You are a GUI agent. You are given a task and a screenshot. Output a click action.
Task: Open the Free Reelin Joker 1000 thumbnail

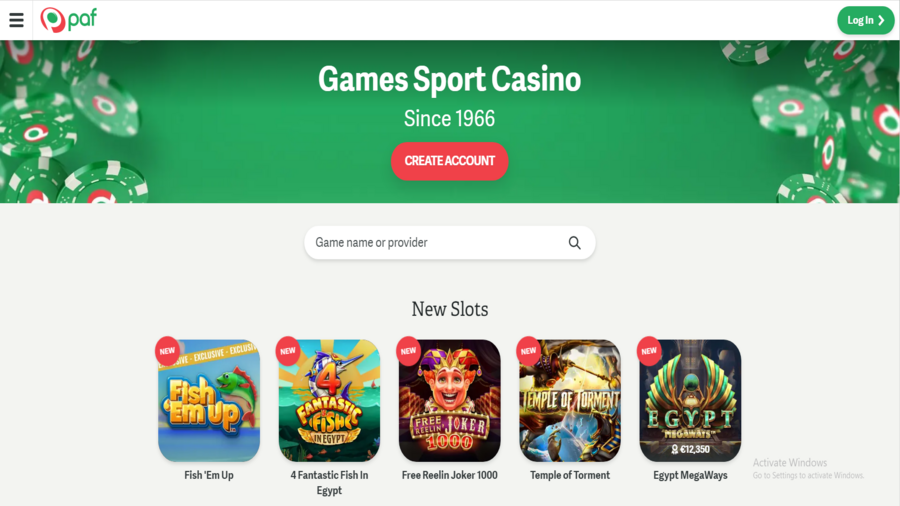(449, 400)
